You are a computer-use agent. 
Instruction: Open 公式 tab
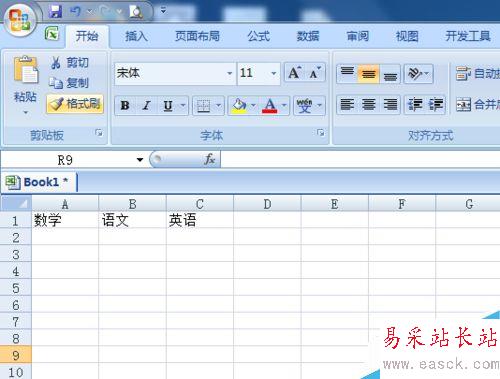click(x=258, y=36)
